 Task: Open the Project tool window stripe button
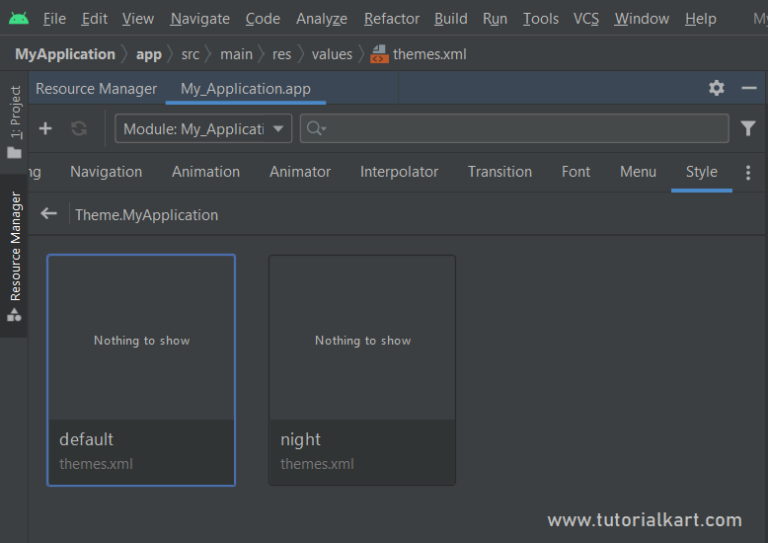pyautogui.click(x=15, y=122)
